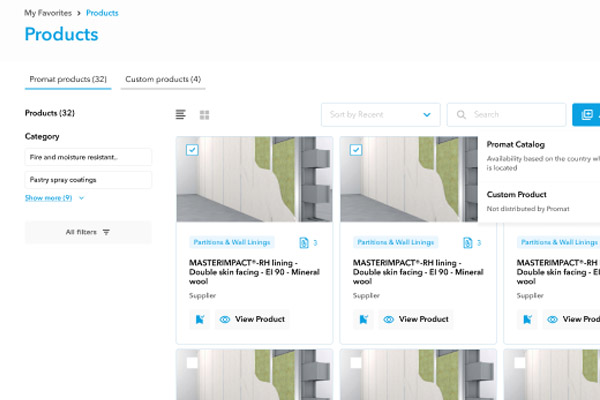
Task: Remove bookmark on first product card
Action: (200, 319)
